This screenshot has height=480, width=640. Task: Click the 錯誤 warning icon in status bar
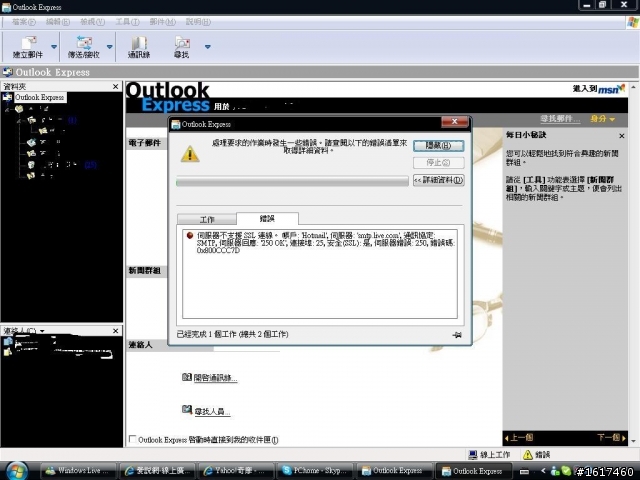[x=527, y=454]
